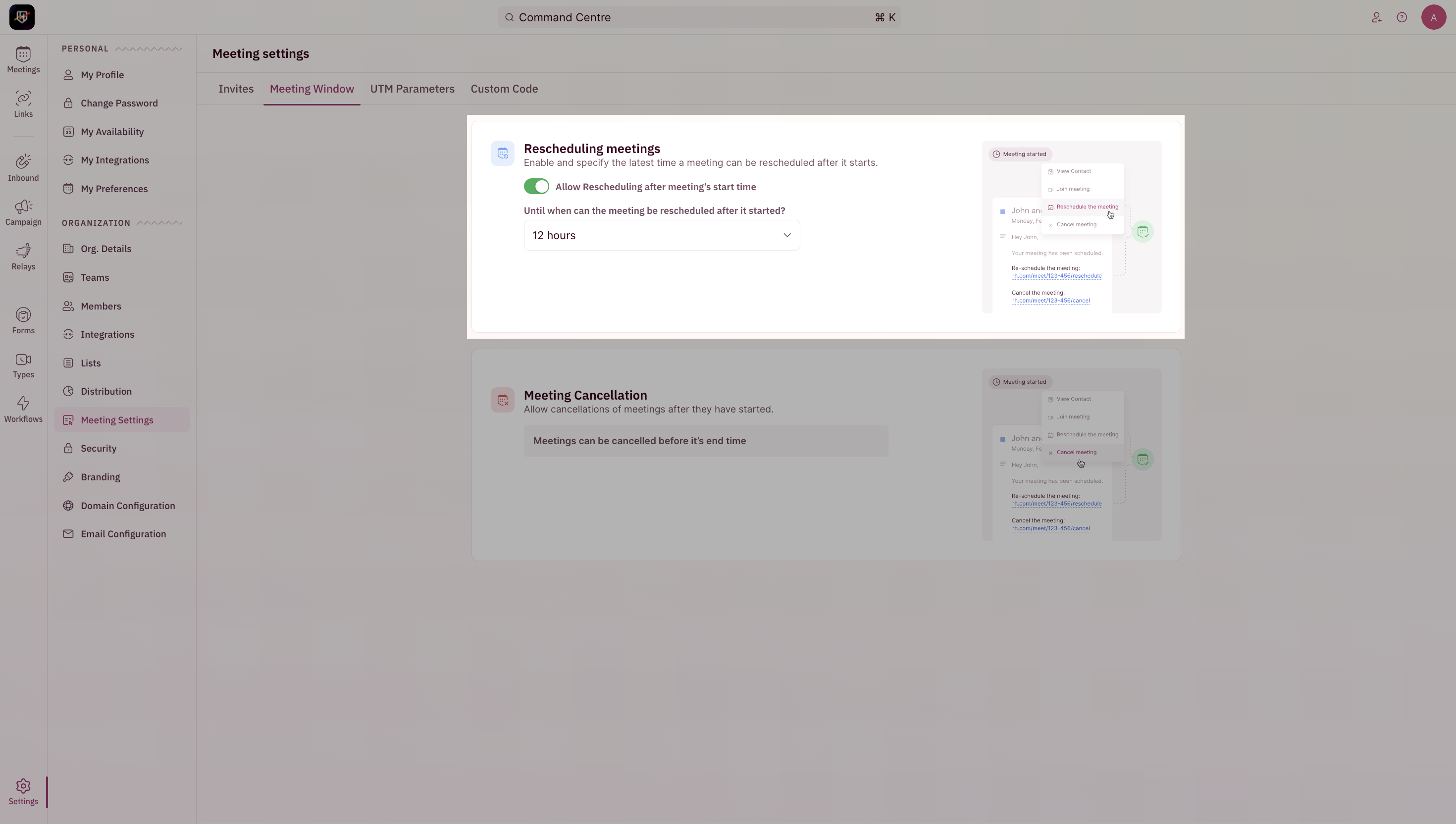
Task: Open user avatar account menu
Action: 1433,17
